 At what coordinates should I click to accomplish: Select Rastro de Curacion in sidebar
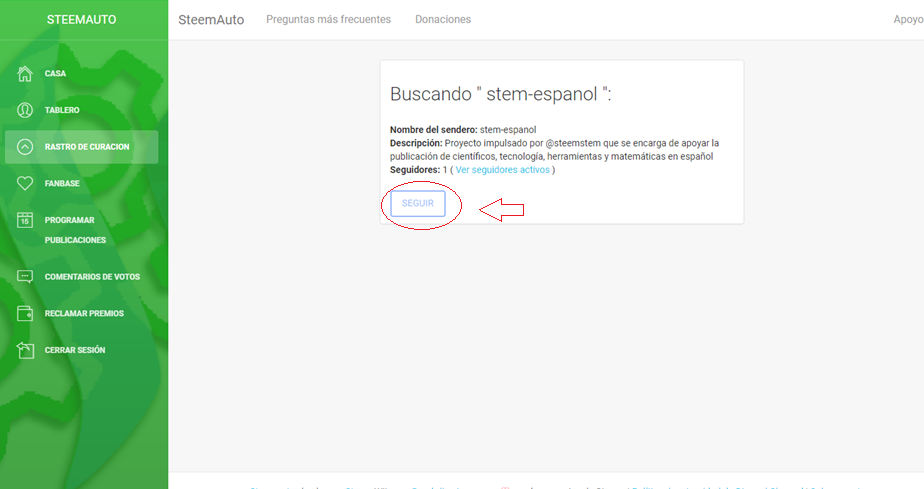[81, 147]
